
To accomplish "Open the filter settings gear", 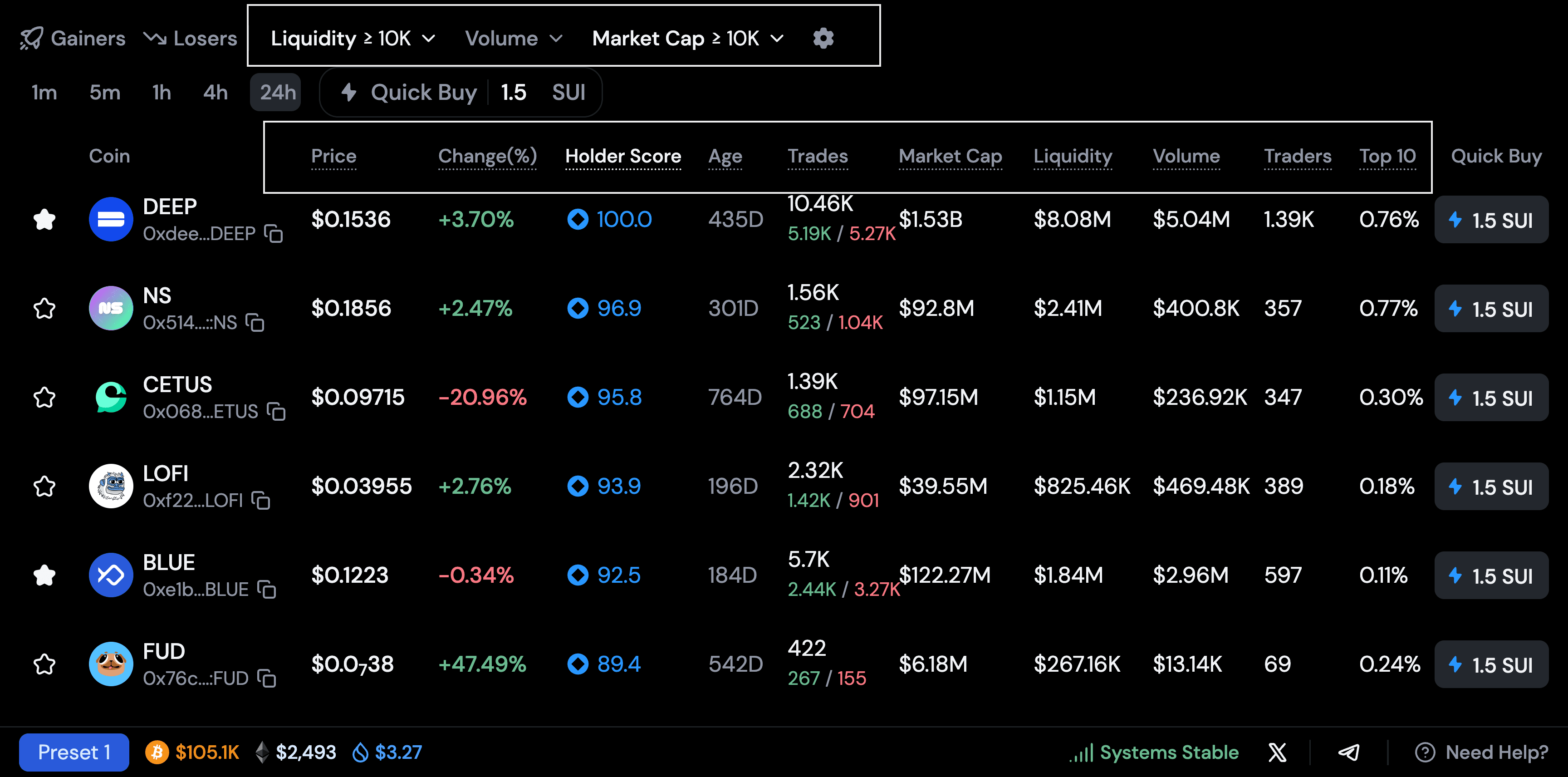I will pos(823,39).
